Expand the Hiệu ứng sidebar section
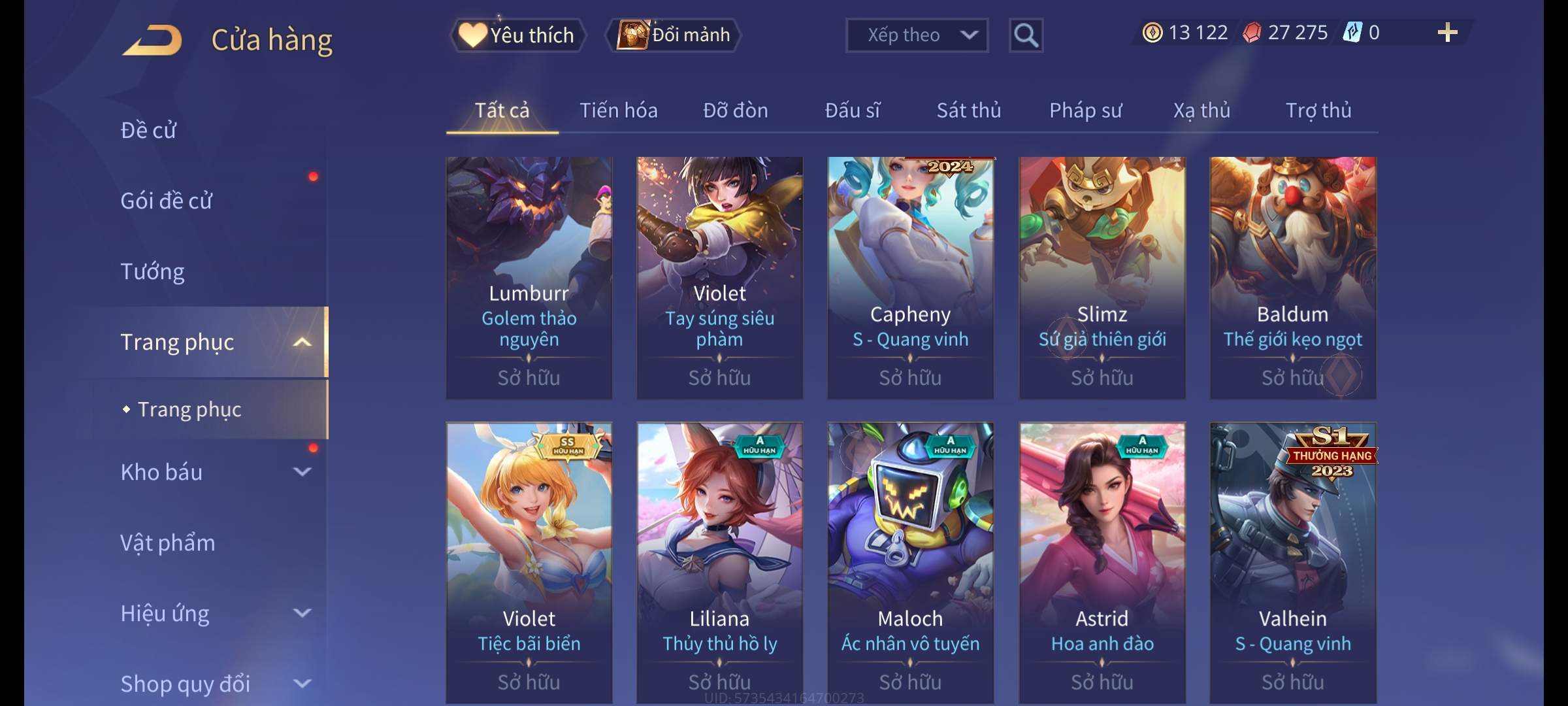The image size is (1568, 706). (302, 613)
